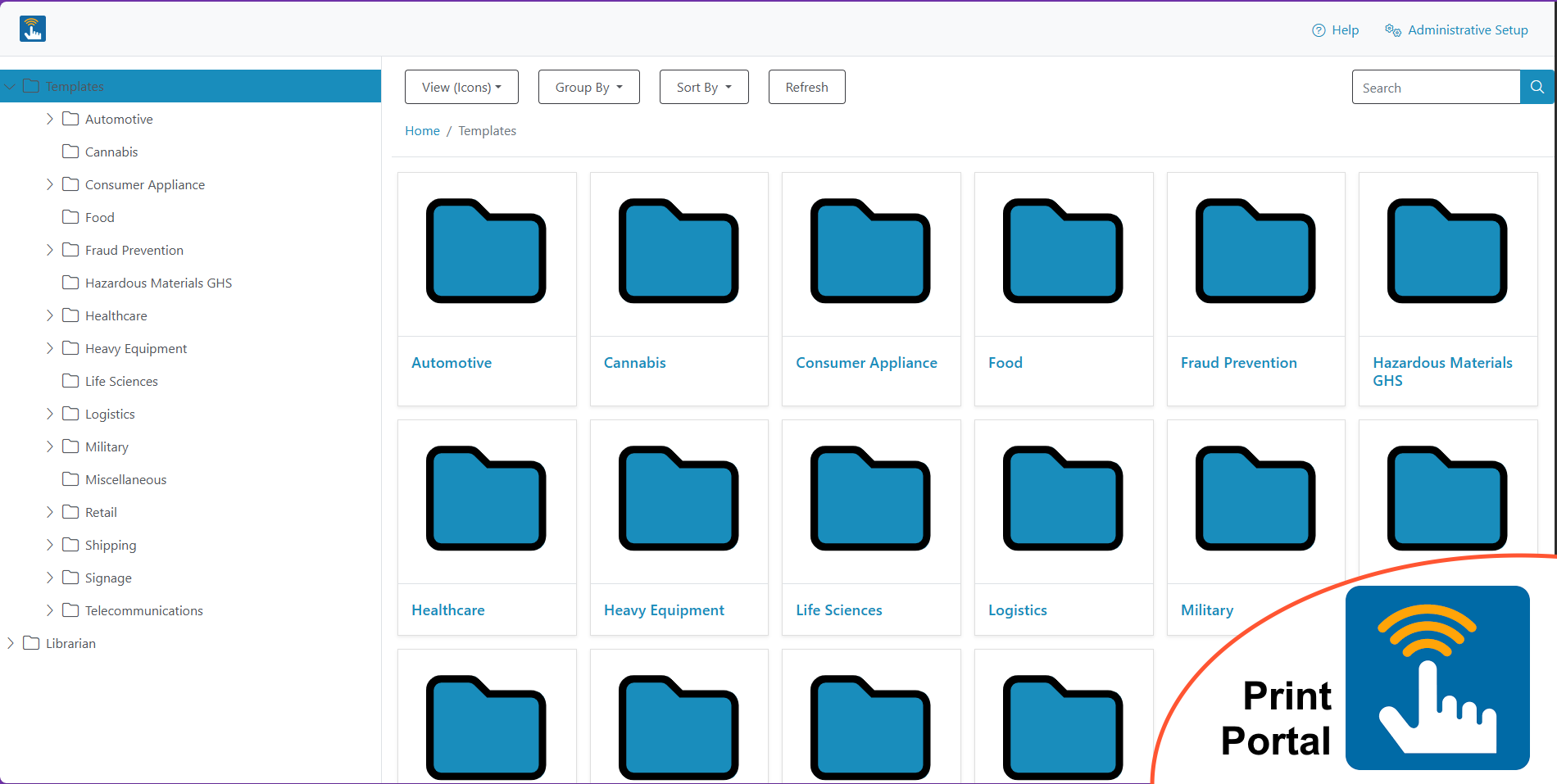Open the Military folder icon in grid

coord(1255,498)
